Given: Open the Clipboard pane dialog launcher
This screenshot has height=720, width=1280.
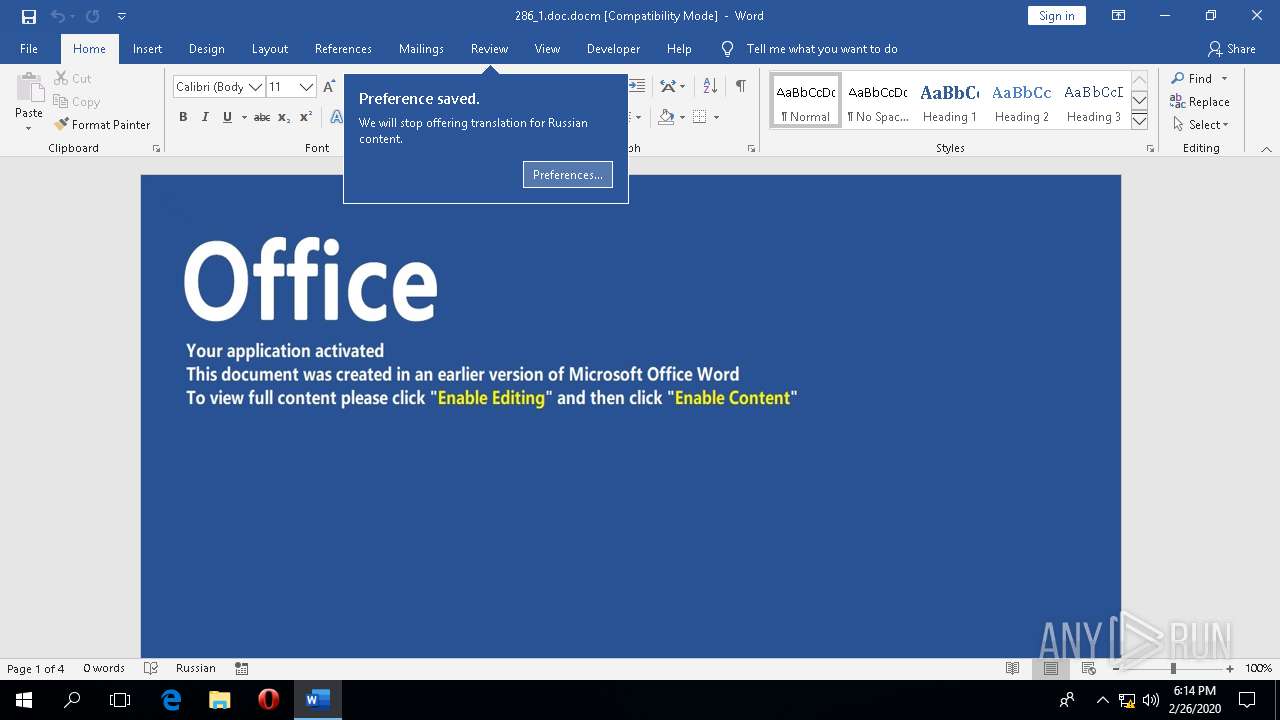Looking at the screenshot, I should pos(156,149).
